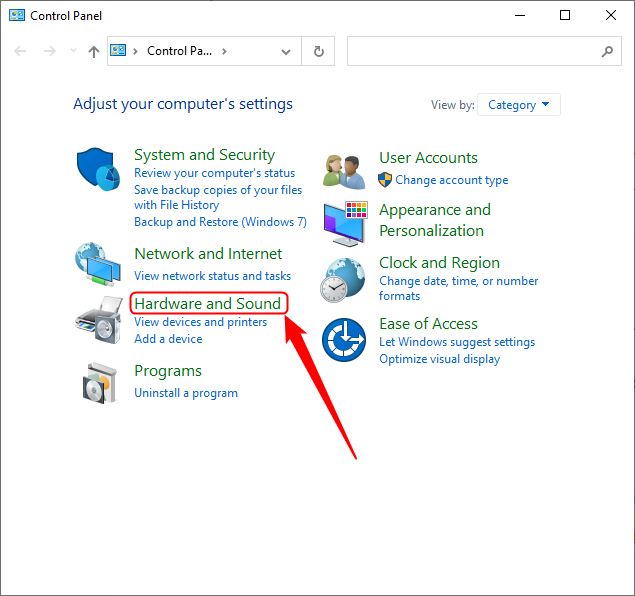Click Change account type link
This screenshot has width=635, height=596.
[452, 180]
